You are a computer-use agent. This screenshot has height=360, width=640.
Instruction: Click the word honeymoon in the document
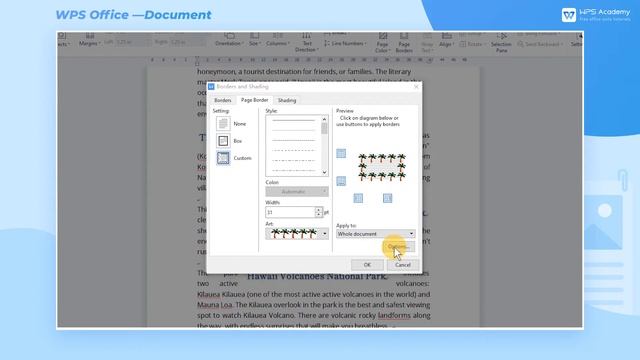[216, 72]
